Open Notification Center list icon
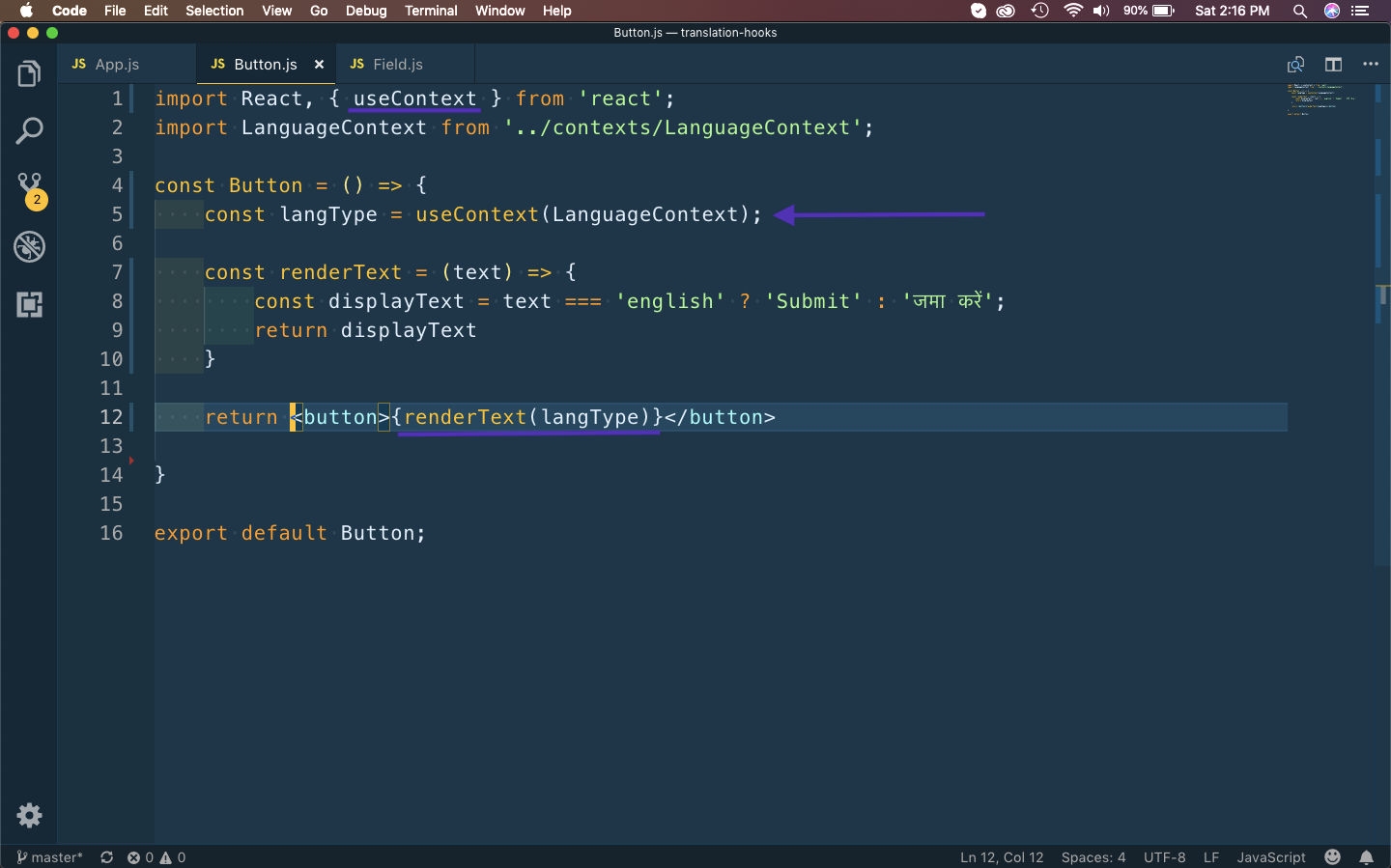The height and width of the screenshot is (868, 1391). point(1361,11)
